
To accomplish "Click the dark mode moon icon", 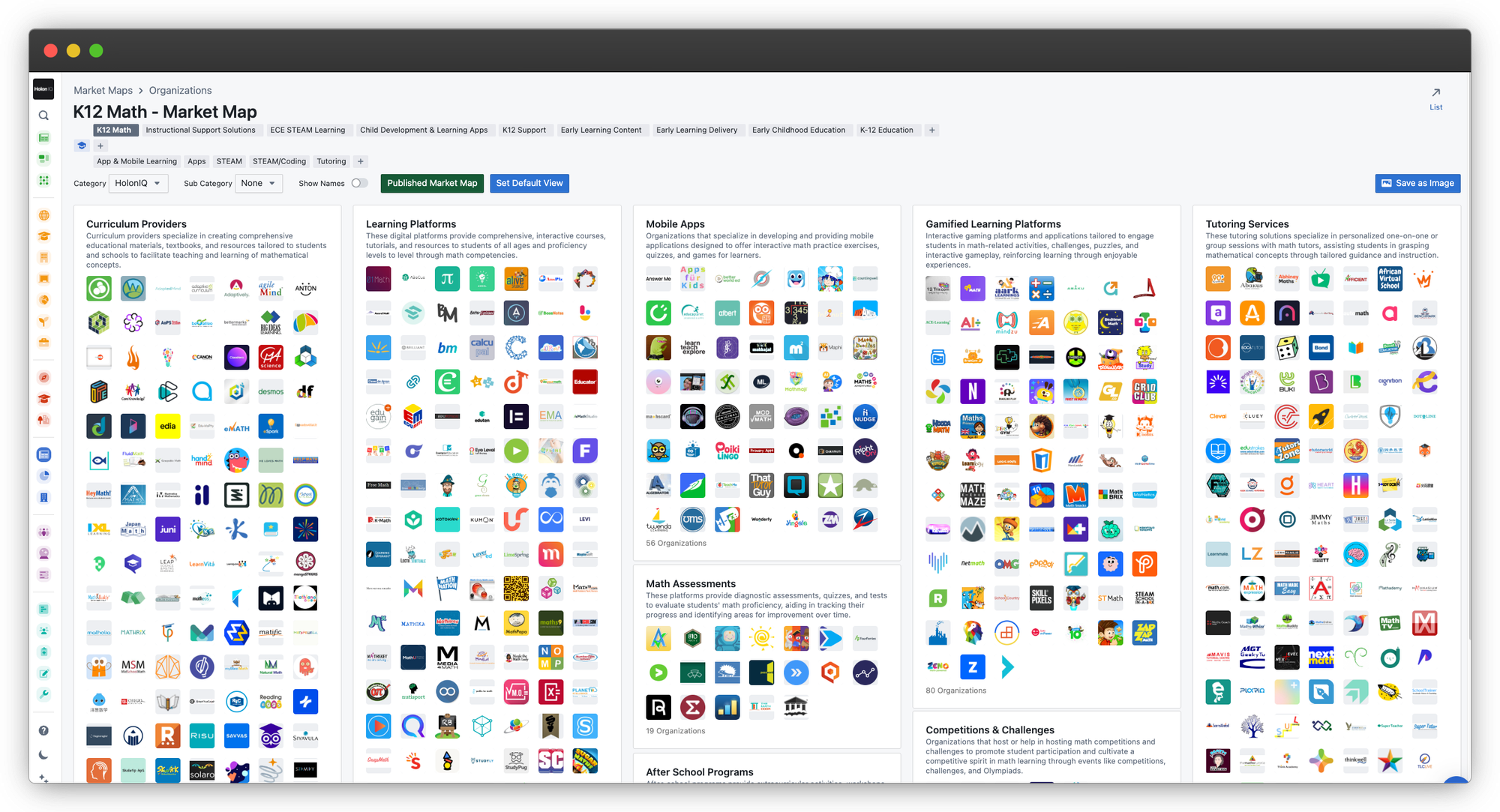I will pyautogui.click(x=43, y=755).
